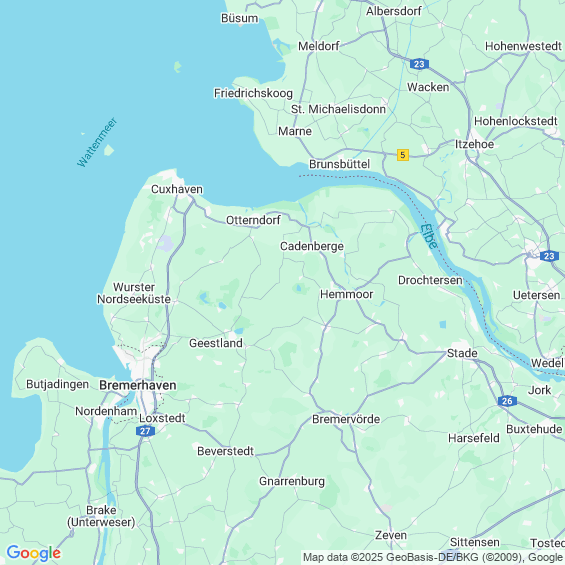Open the Google logo link
Viewport: 565px width, 565px height.
click(34, 553)
